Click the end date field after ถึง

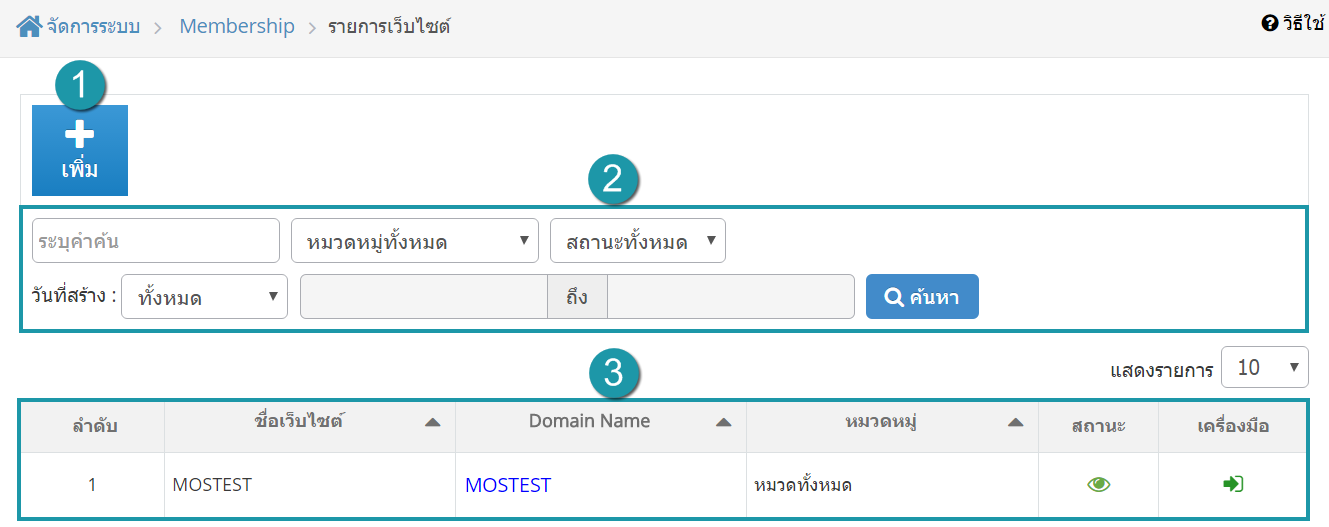pos(731,297)
